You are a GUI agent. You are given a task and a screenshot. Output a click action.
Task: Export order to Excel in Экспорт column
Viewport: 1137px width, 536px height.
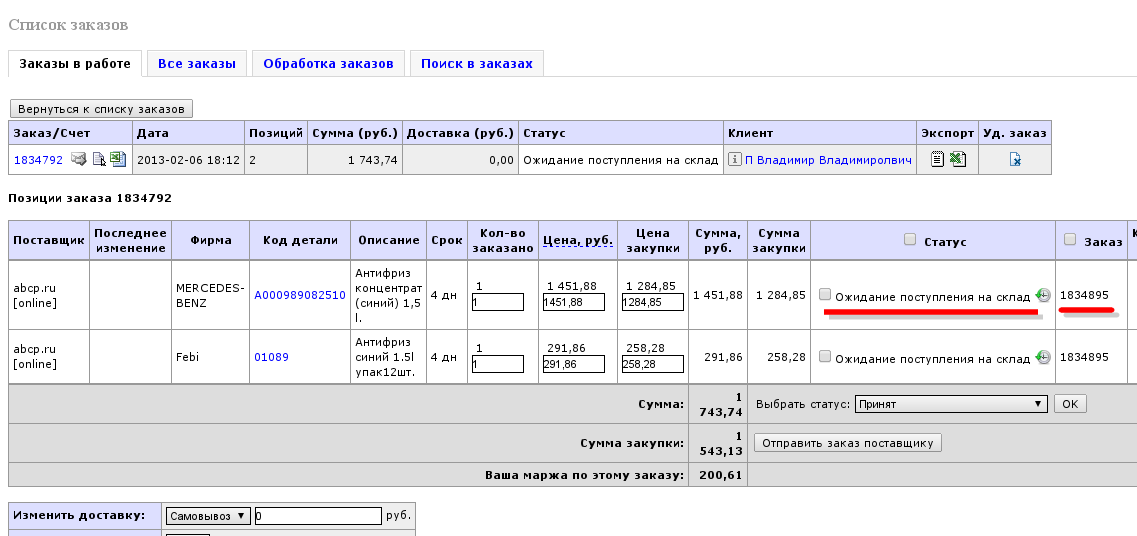[x=957, y=159]
